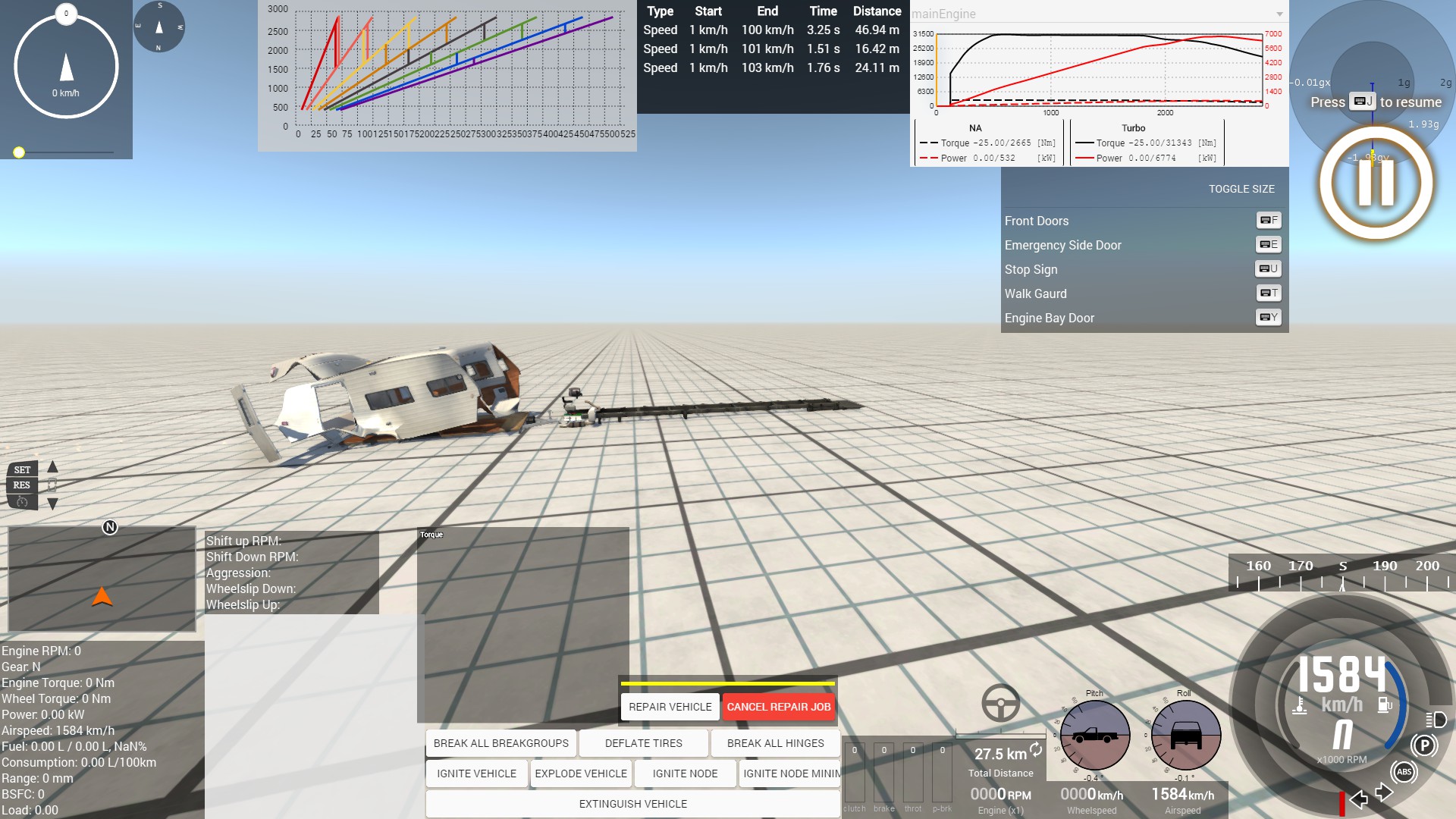Image resolution: width=1456 pixels, height=819 pixels.
Task: Click the 46.94 m distance cell
Action: tap(877, 30)
